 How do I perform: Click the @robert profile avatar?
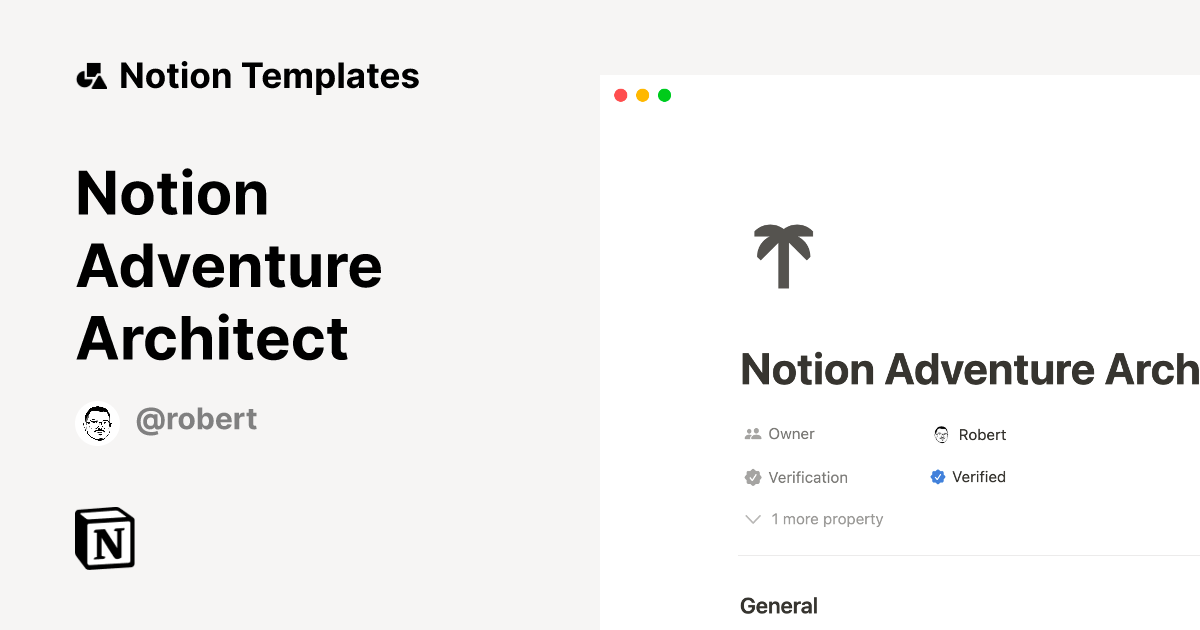(x=97, y=422)
